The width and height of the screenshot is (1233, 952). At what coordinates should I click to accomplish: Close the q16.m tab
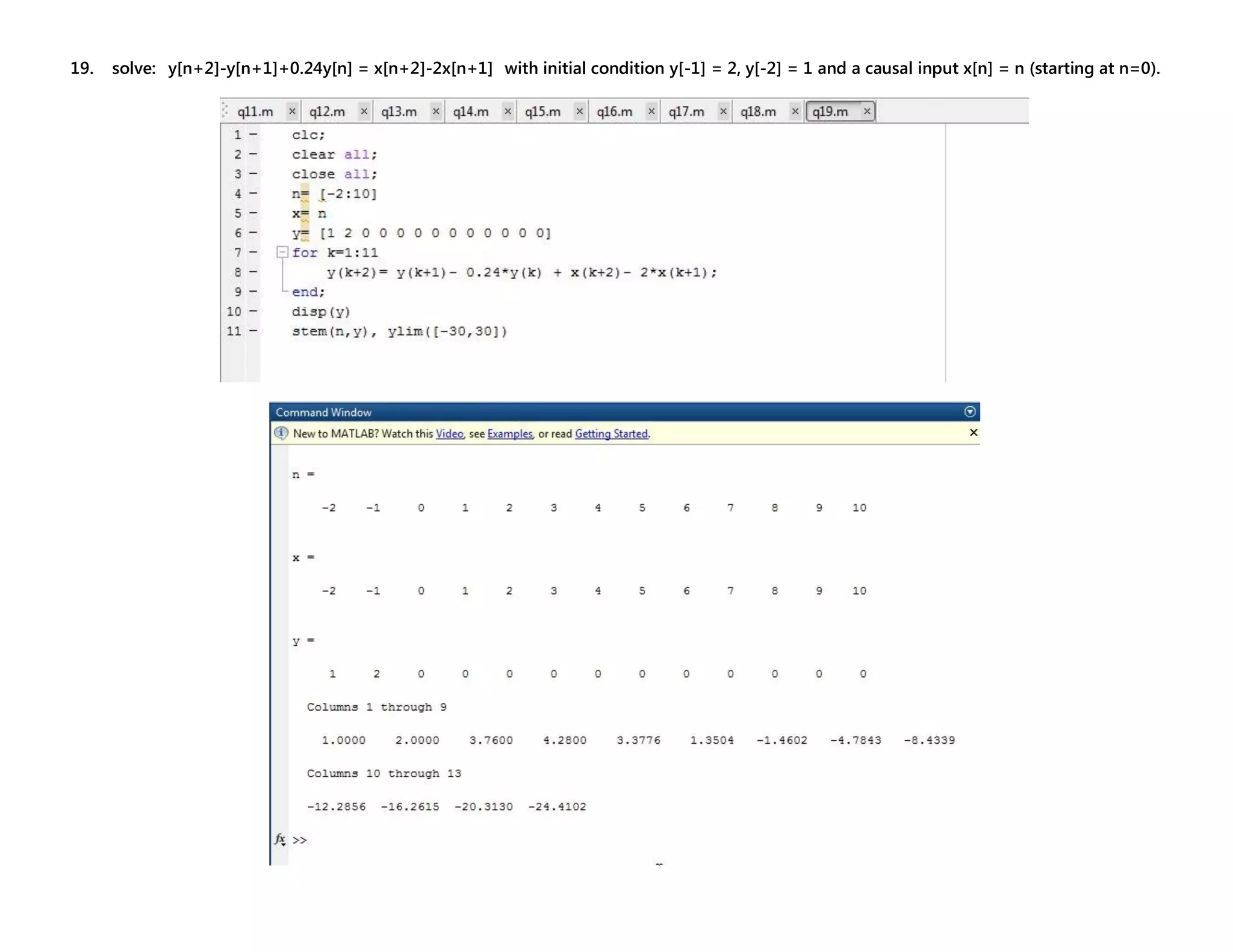651,111
